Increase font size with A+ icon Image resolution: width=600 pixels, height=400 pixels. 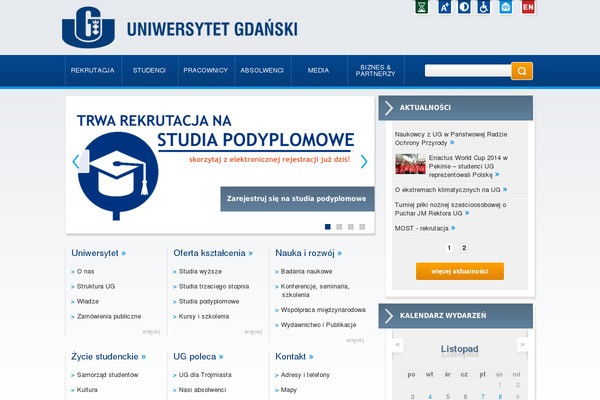(444, 7)
